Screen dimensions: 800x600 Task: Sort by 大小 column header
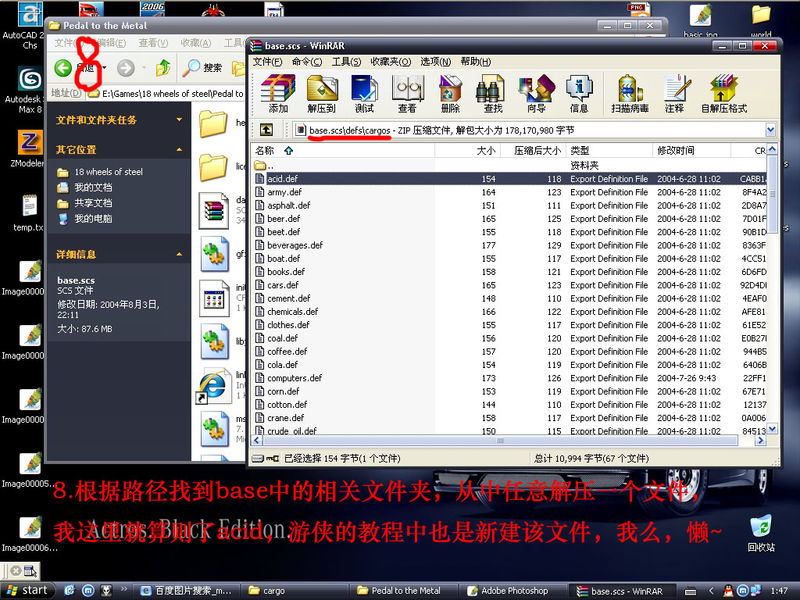[x=467, y=151]
